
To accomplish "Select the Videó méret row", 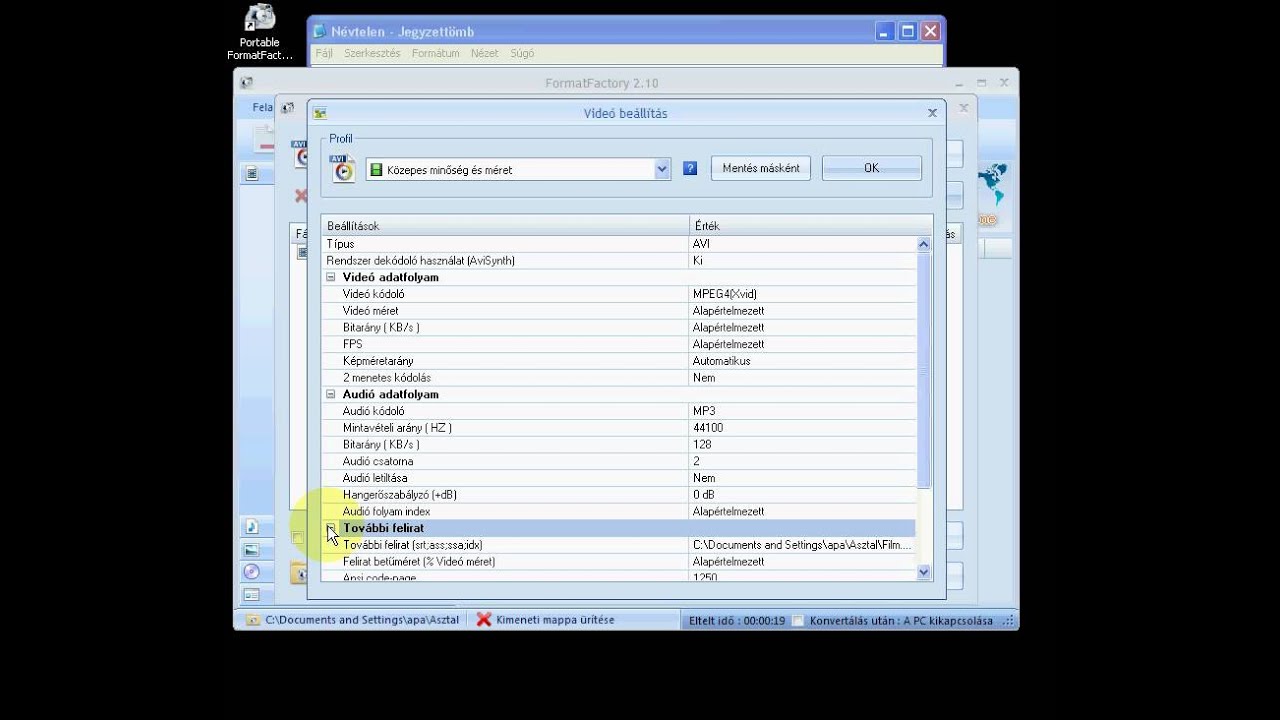I will tap(618, 311).
